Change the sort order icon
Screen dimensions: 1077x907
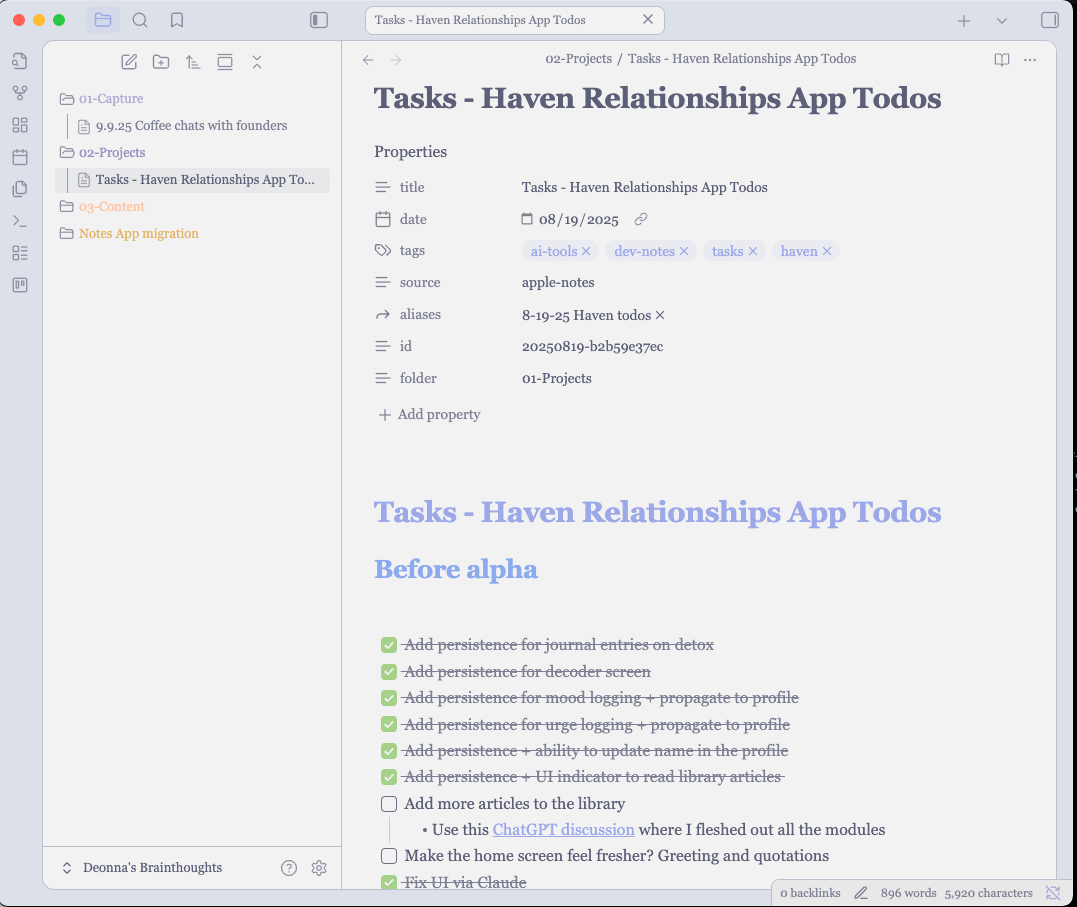point(193,62)
